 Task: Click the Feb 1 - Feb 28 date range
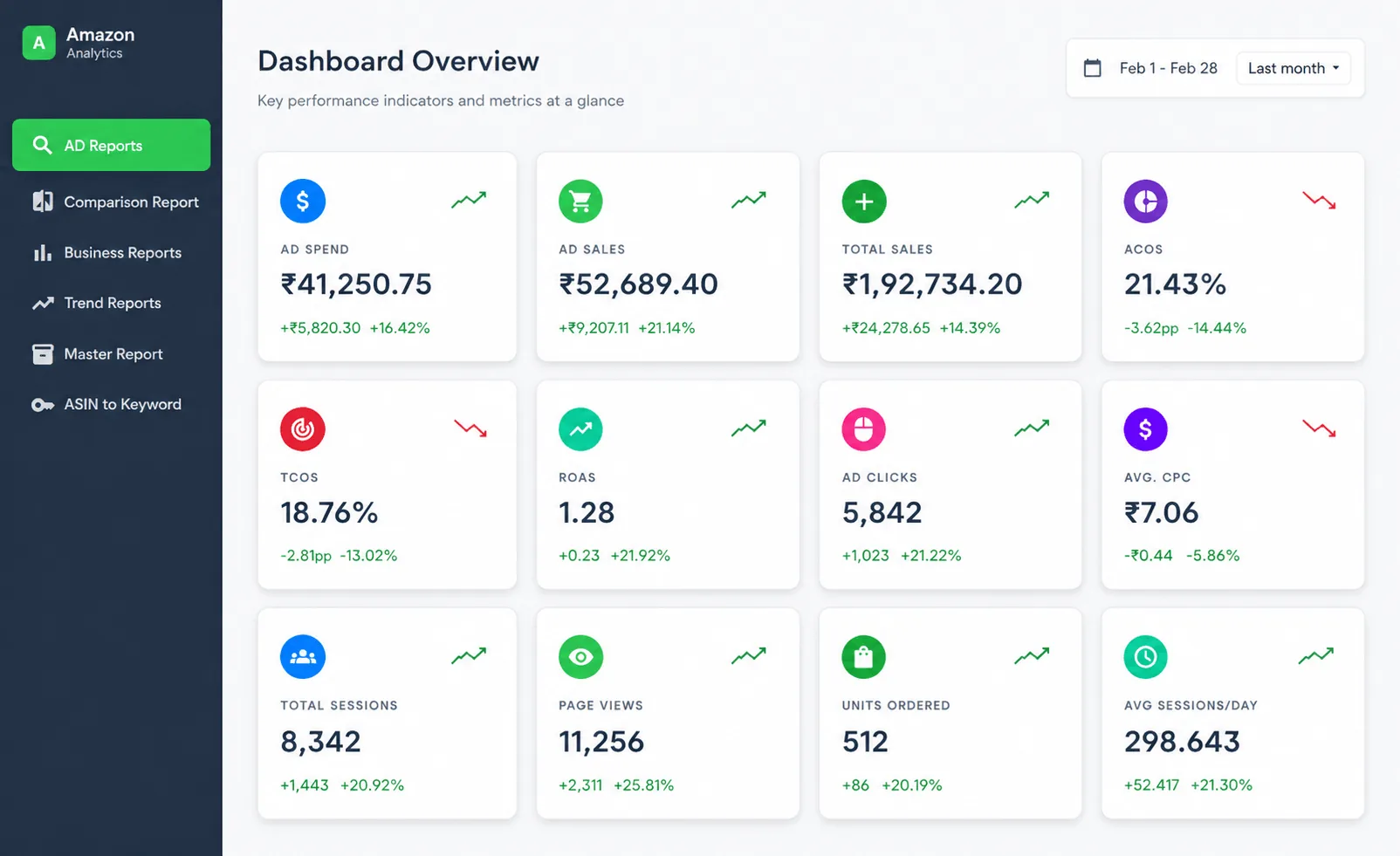point(1168,68)
